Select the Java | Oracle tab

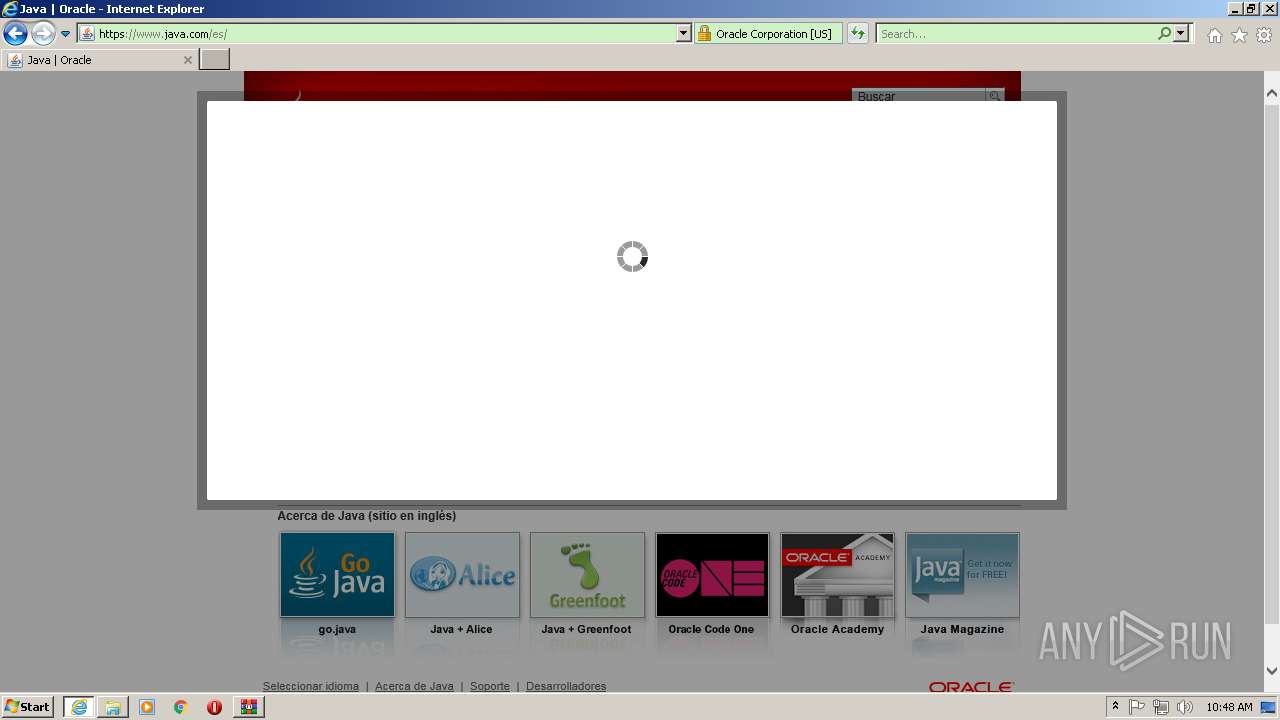coord(100,60)
